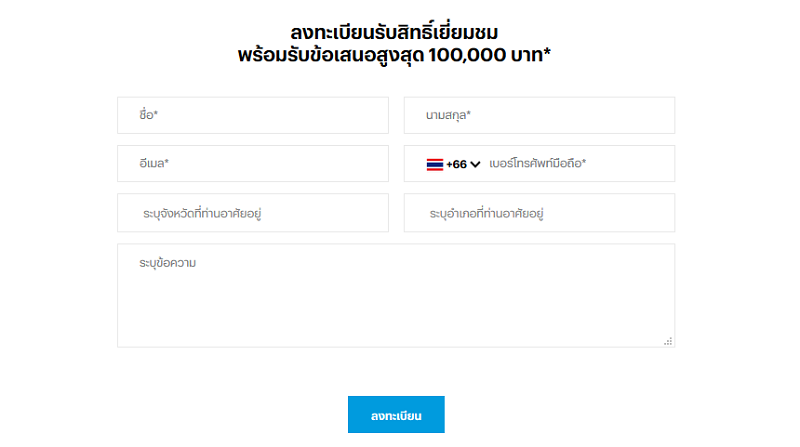The width and height of the screenshot is (800, 447).
Task: Open the ระบุจังหวัดที่ท่านอาศัยอยู่ province field
Action: 252,213
